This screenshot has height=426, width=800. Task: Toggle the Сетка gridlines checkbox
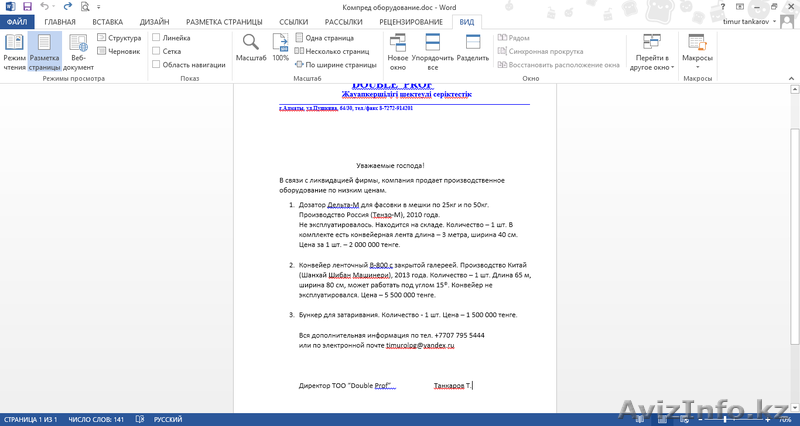pyautogui.click(x=156, y=51)
